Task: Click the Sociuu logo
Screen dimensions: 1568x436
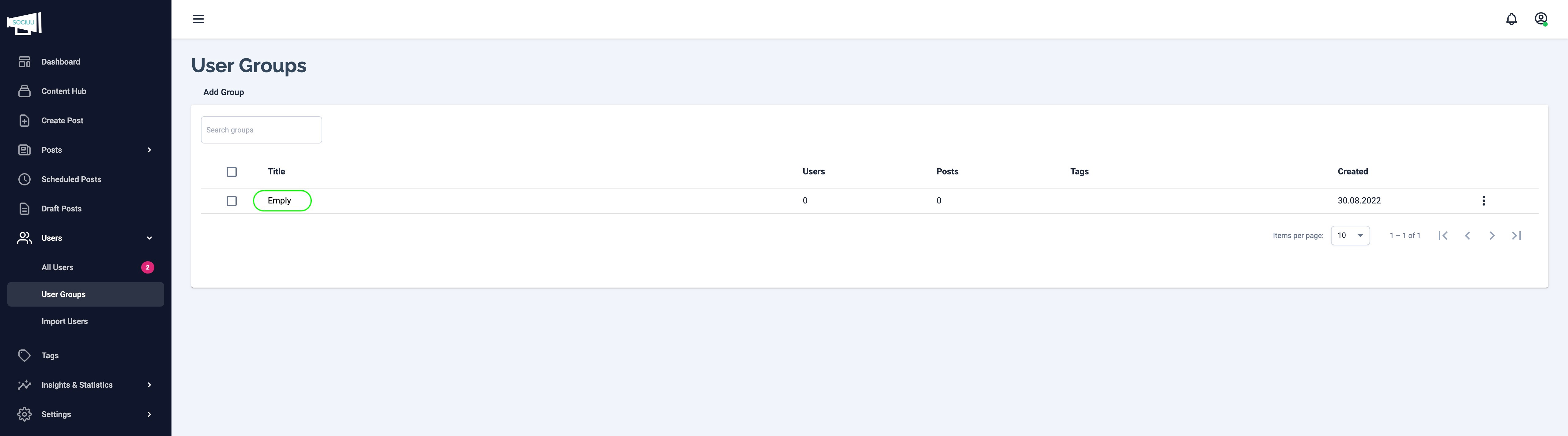Action: click(x=24, y=23)
